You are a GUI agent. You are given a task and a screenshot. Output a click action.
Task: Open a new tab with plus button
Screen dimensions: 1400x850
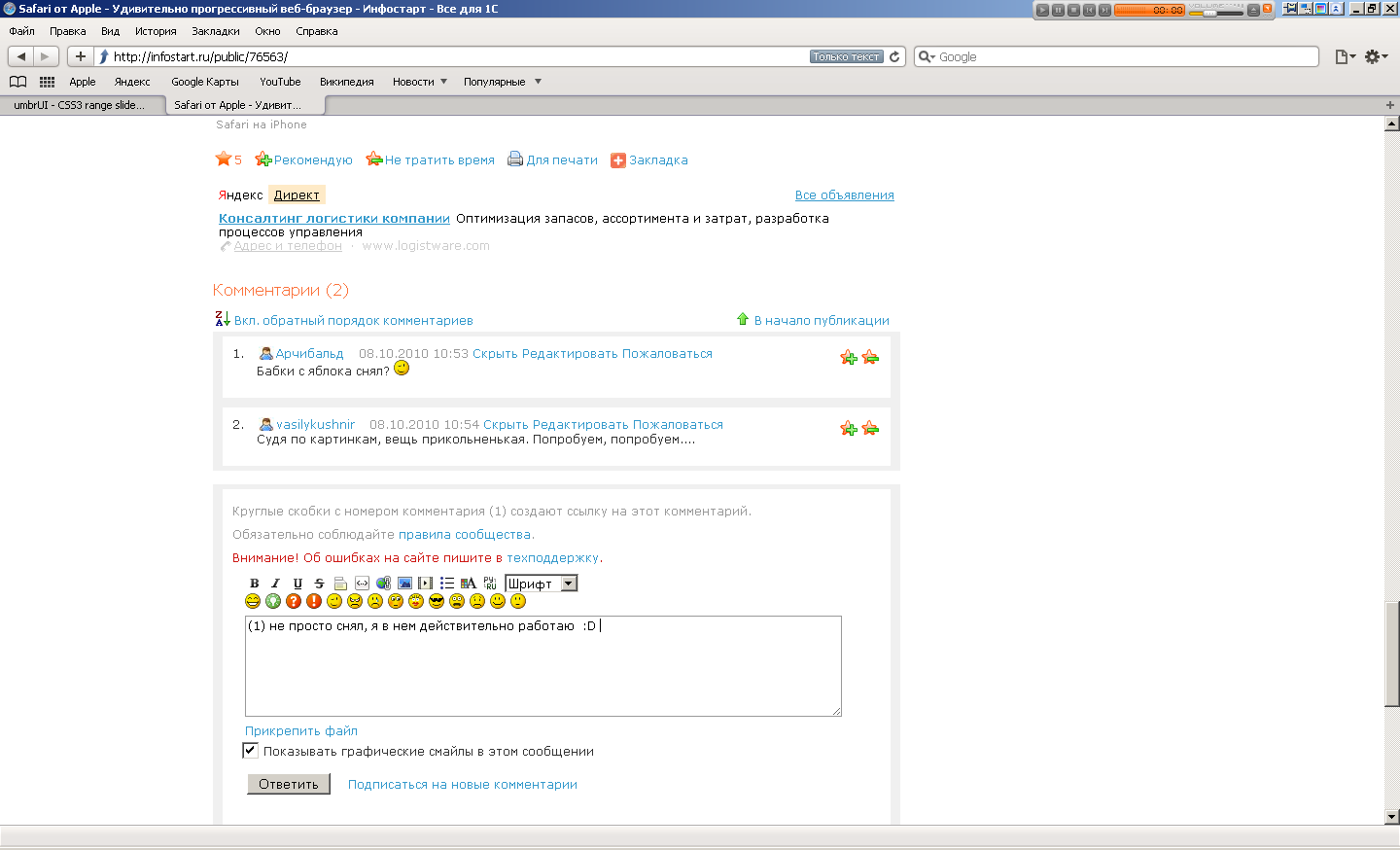[x=1390, y=105]
